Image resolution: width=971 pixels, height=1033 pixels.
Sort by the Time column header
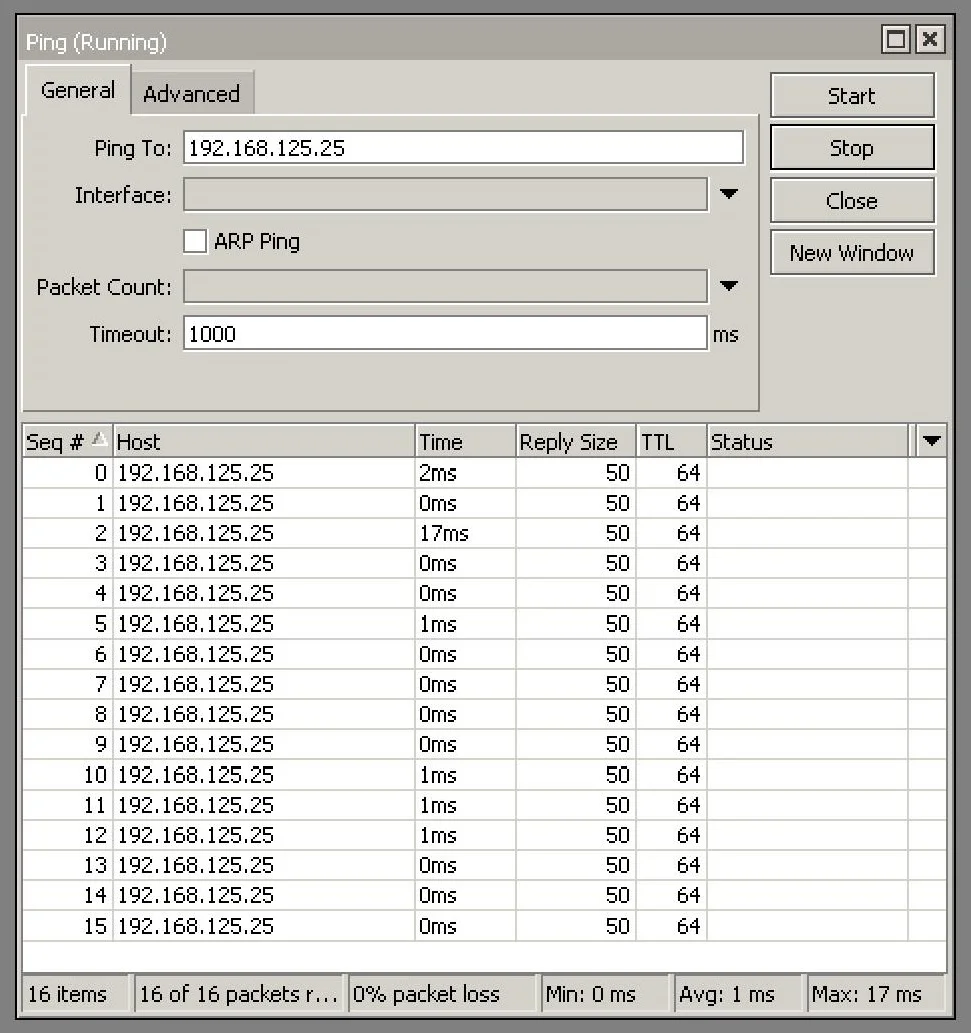coord(465,442)
